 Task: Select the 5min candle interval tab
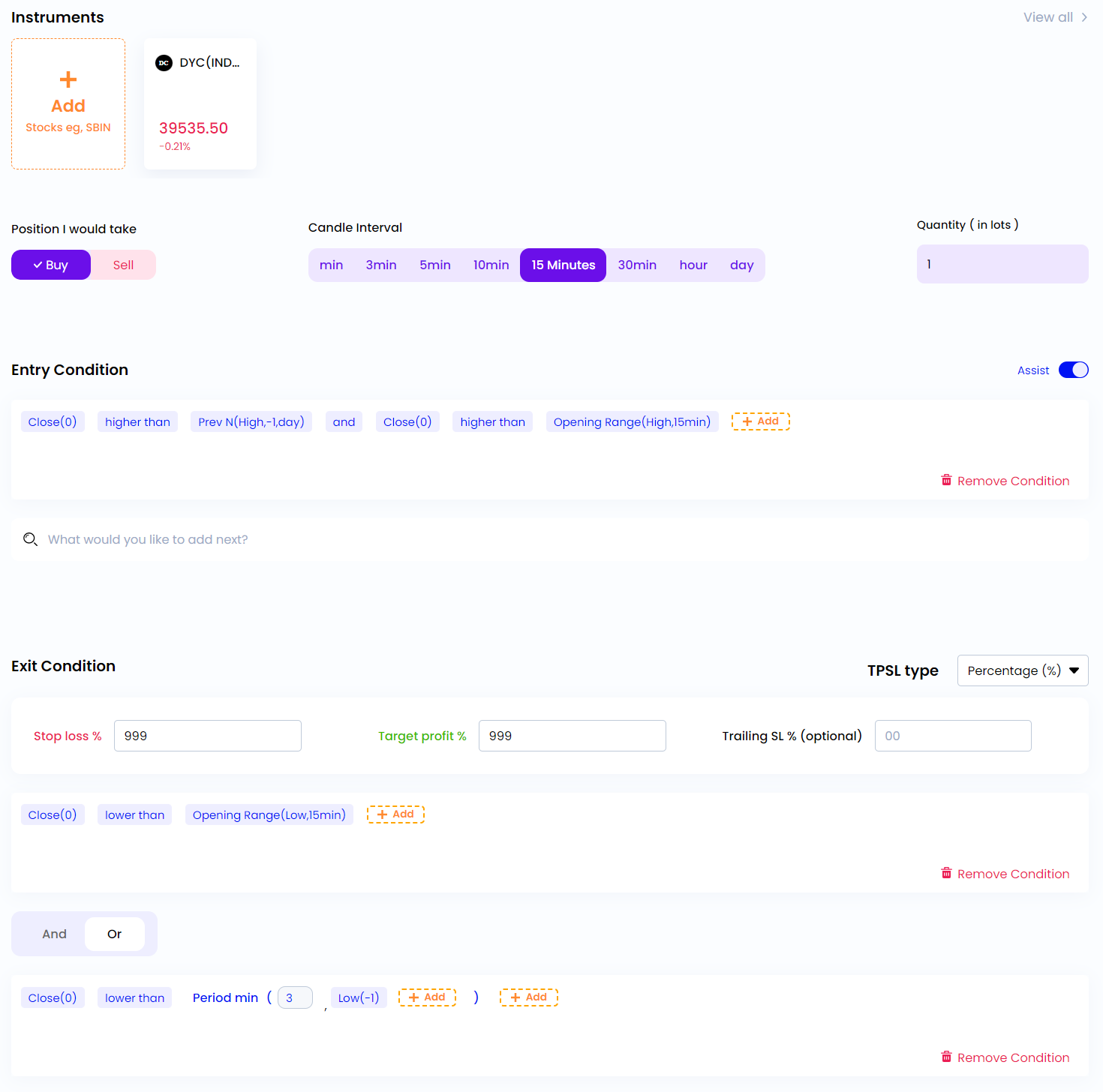434,264
